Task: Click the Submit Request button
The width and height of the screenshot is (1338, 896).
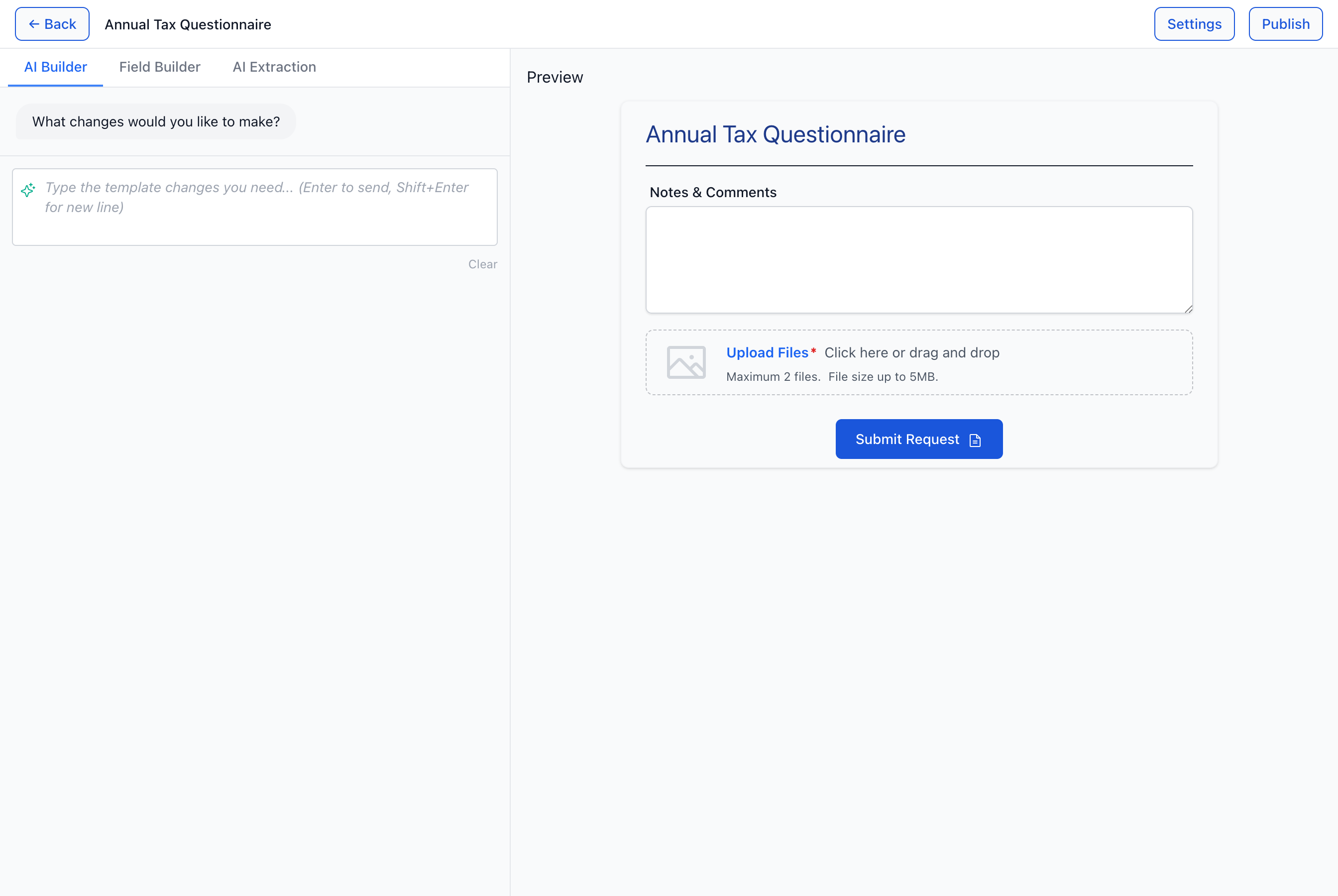Action: [919, 439]
